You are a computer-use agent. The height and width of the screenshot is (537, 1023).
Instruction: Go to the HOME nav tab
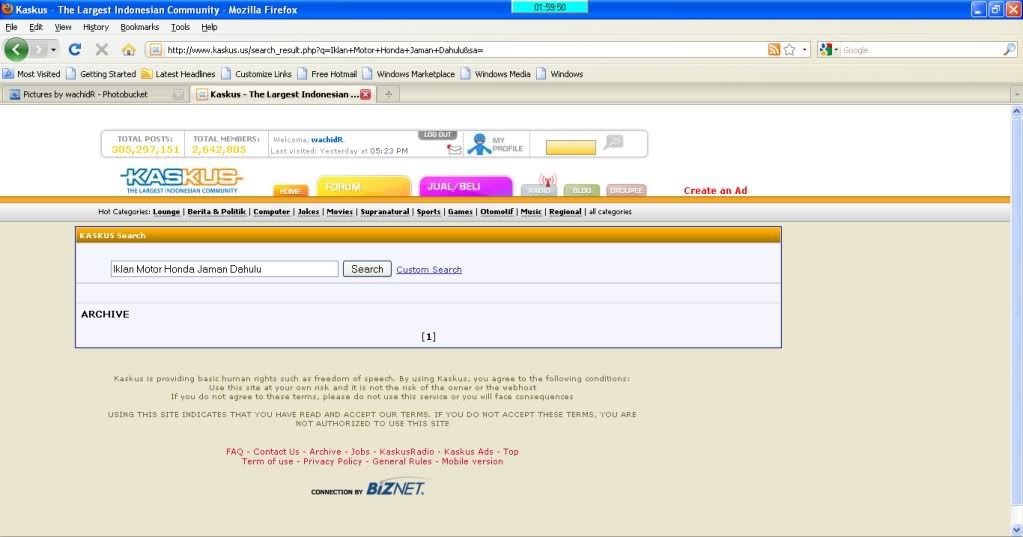(290, 191)
